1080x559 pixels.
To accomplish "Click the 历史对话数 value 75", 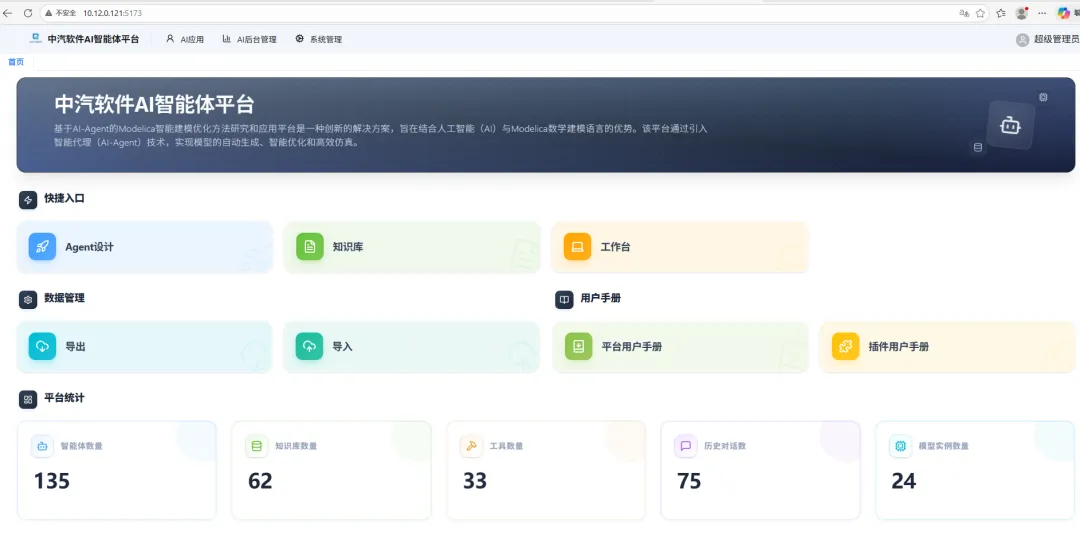I will [x=689, y=481].
